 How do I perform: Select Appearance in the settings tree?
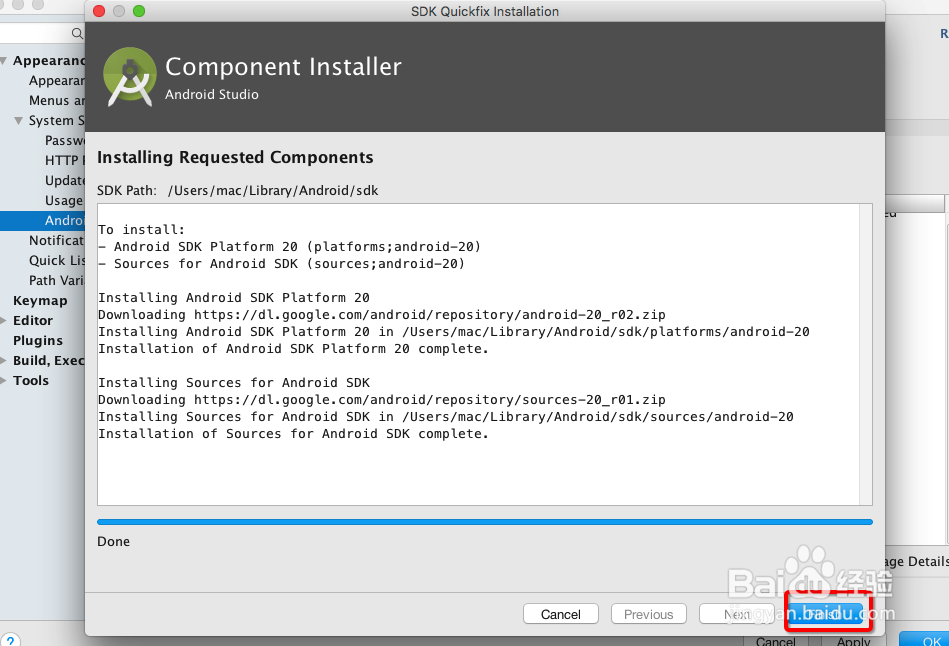click(56, 81)
